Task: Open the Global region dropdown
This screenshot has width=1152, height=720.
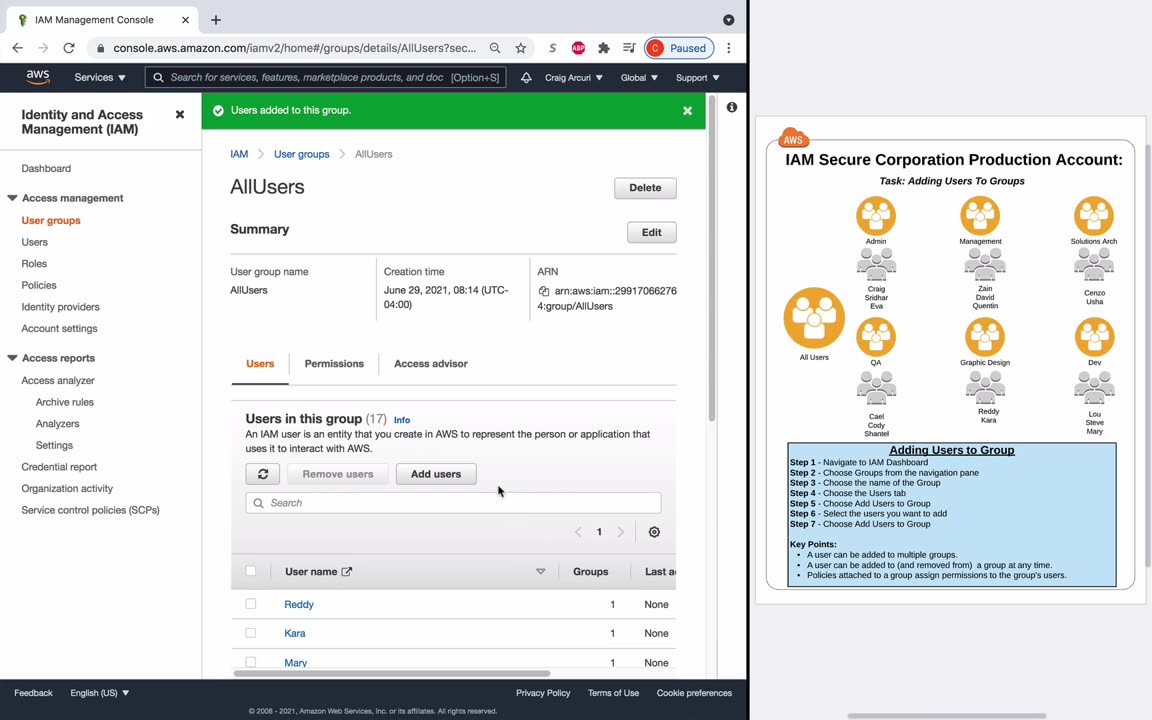Action: (x=639, y=77)
